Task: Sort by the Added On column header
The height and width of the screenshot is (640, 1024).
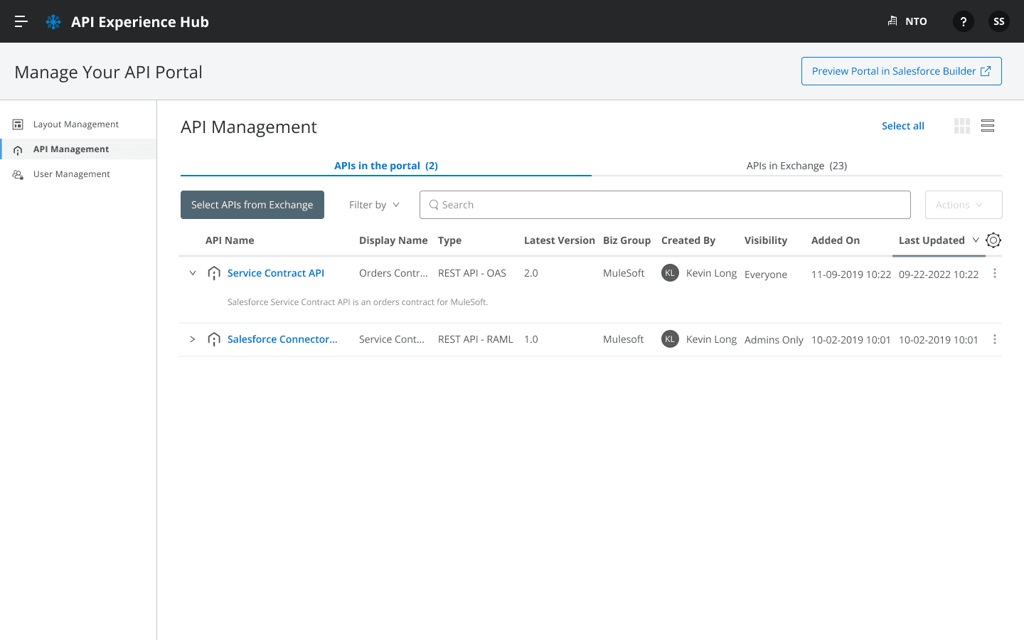Action: click(835, 240)
